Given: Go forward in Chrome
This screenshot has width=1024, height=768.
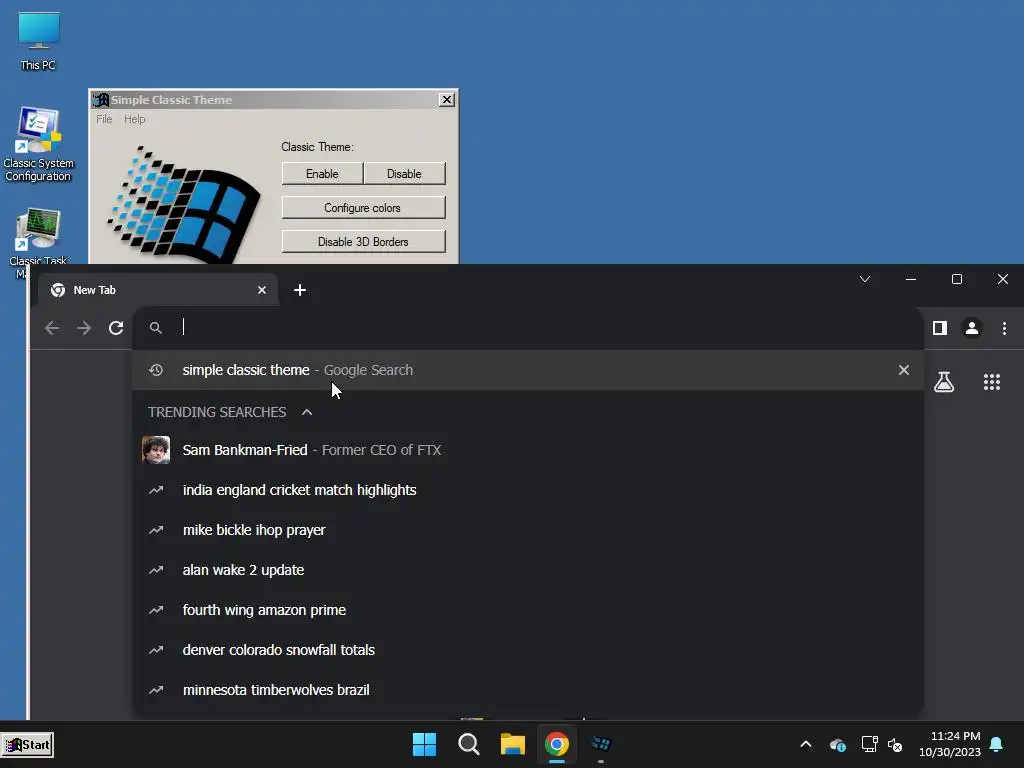Looking at the screenshot, I should click(84, 328).
